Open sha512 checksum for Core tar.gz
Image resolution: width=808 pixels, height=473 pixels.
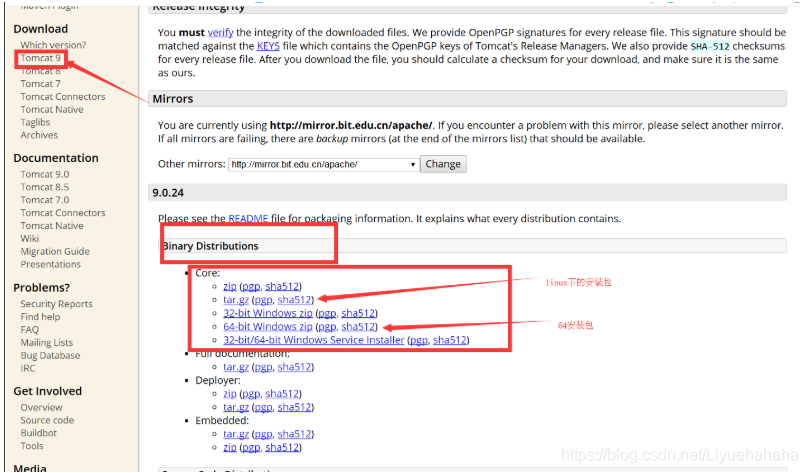pyautogui.click(x=294, y=299)
